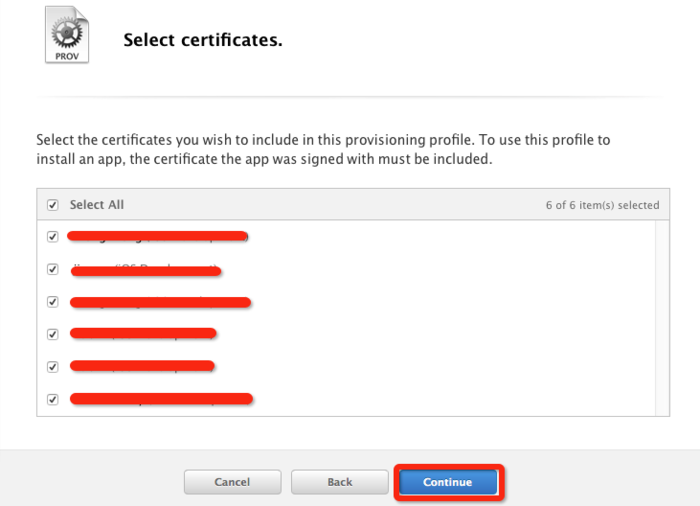The image size is (700, 506).
Task: Click the blue Continue button
Action: (x=447, y=482)
